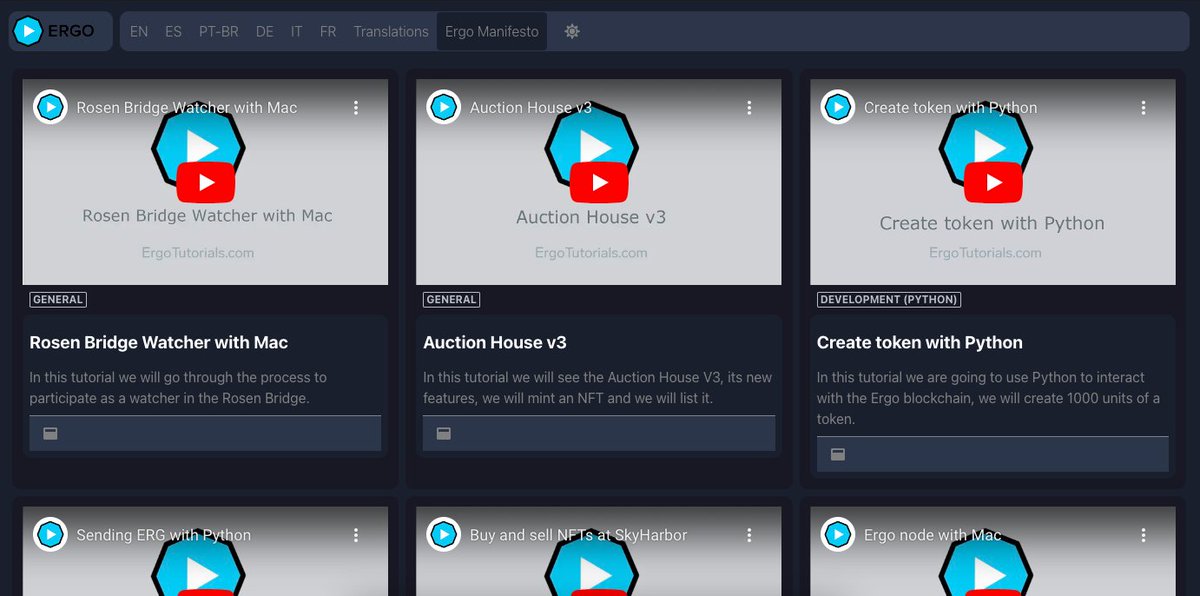The image size is (1200, 596).
Task: Enable the FR language option
Action: coord(328,31)
